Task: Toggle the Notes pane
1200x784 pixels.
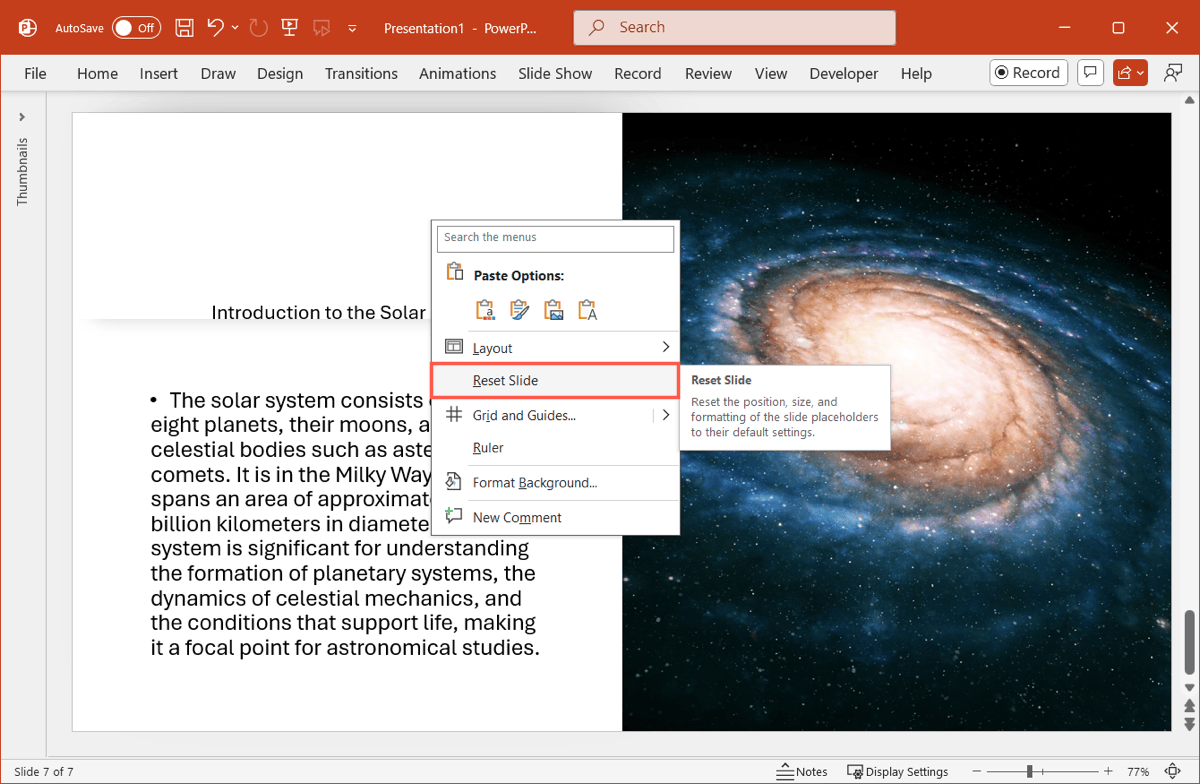Action: [802, 772]
